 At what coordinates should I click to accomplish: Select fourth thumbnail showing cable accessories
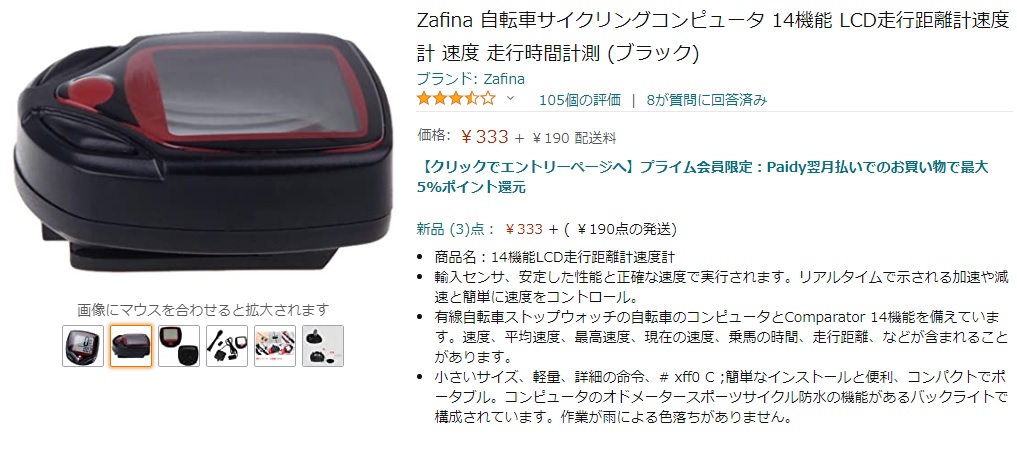point(227,346)
